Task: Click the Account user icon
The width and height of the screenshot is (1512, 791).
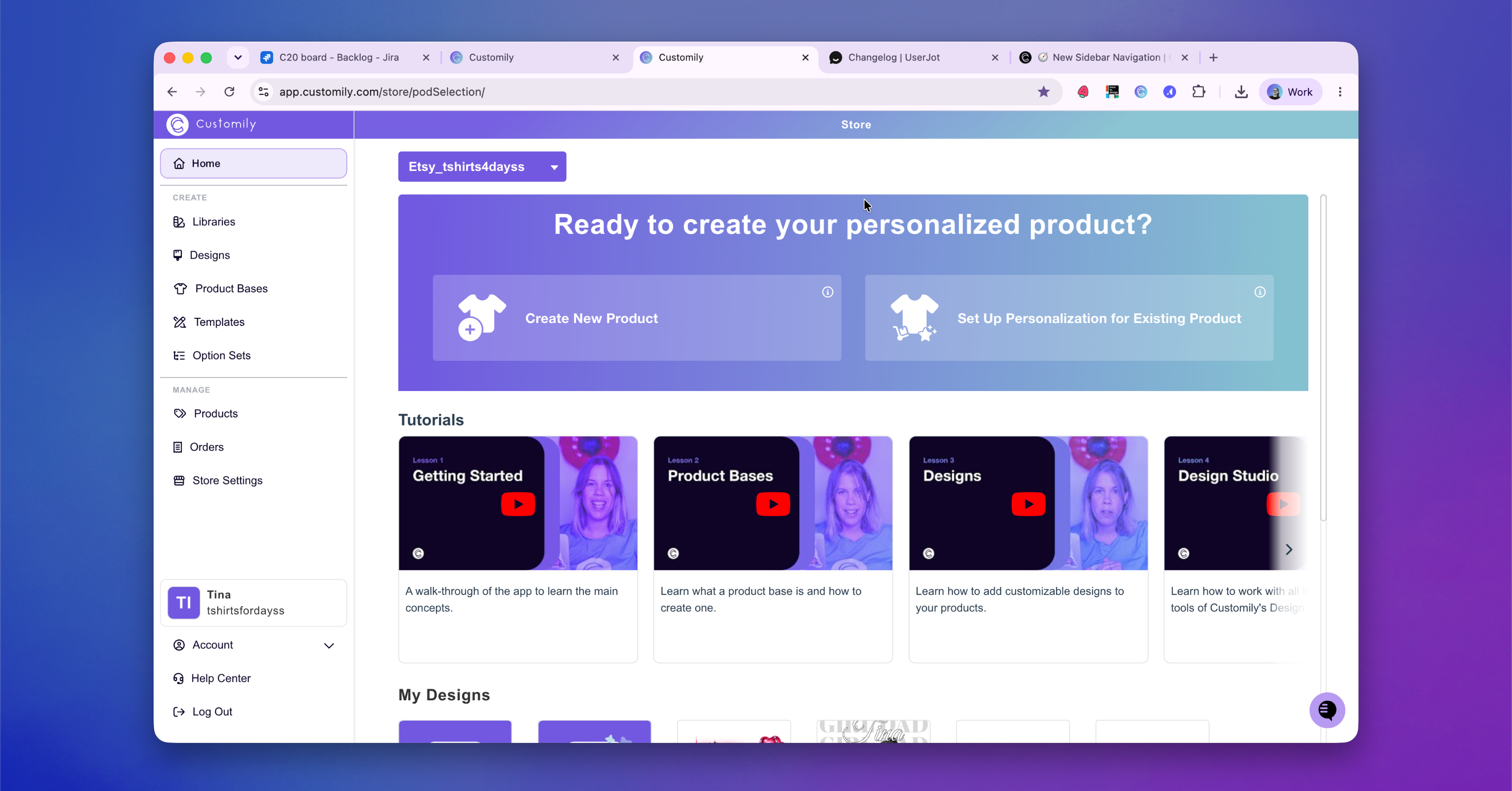Action: point(179,645)
